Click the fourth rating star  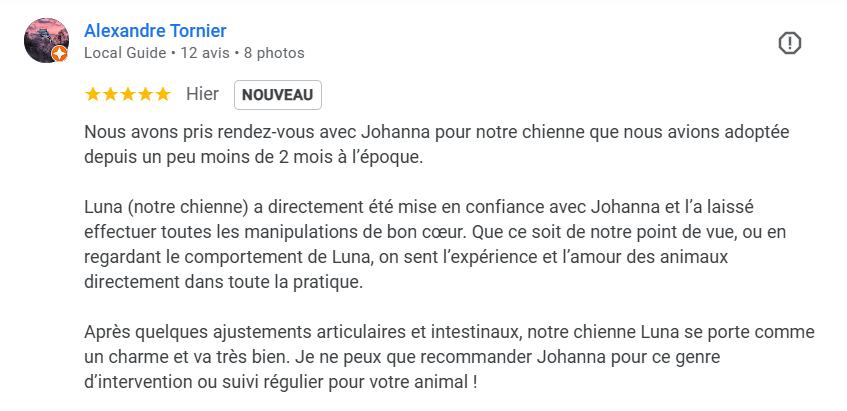point(145,95)
